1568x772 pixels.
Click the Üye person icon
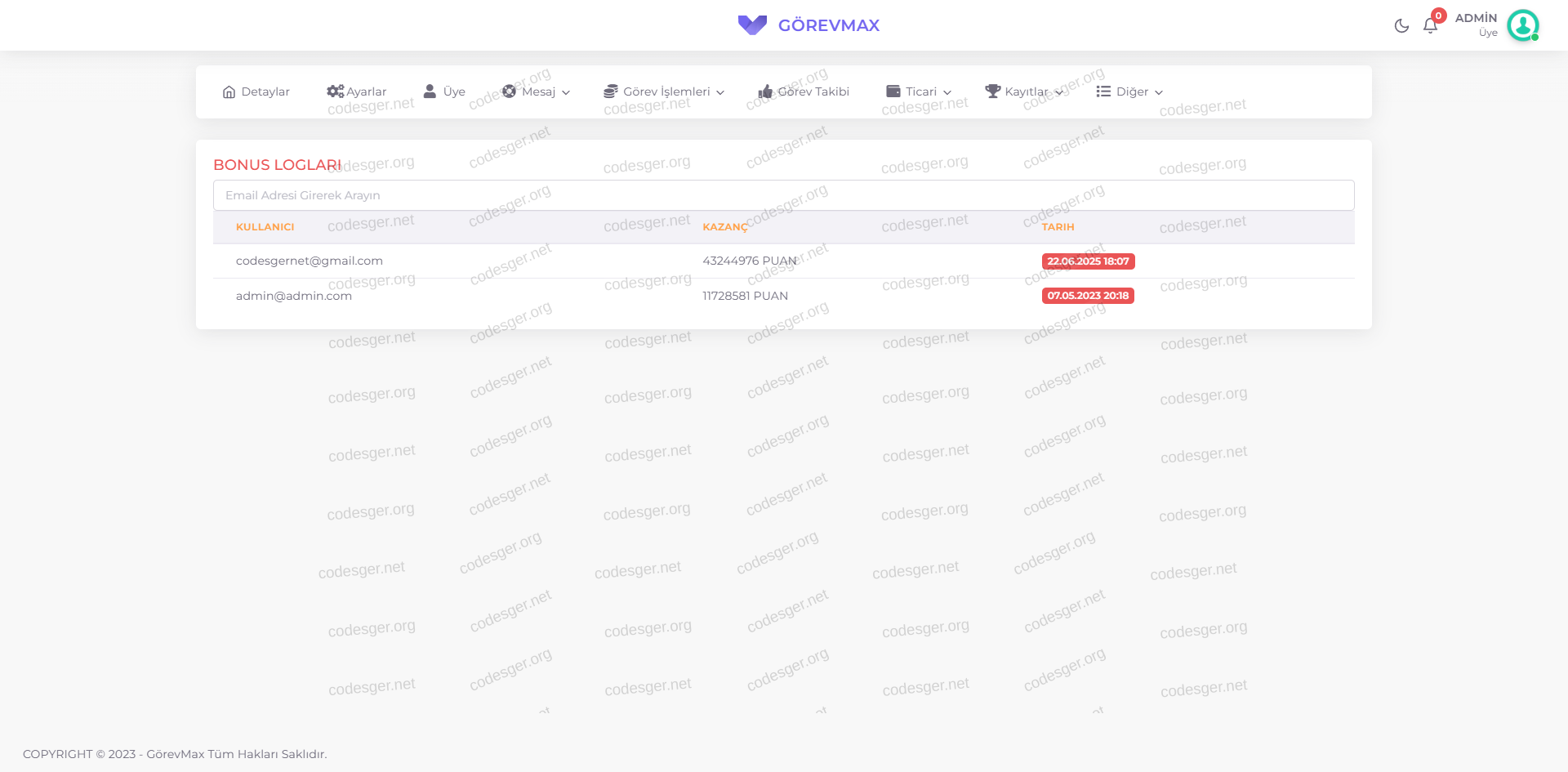pyautogui.click(x=430, y=91)
